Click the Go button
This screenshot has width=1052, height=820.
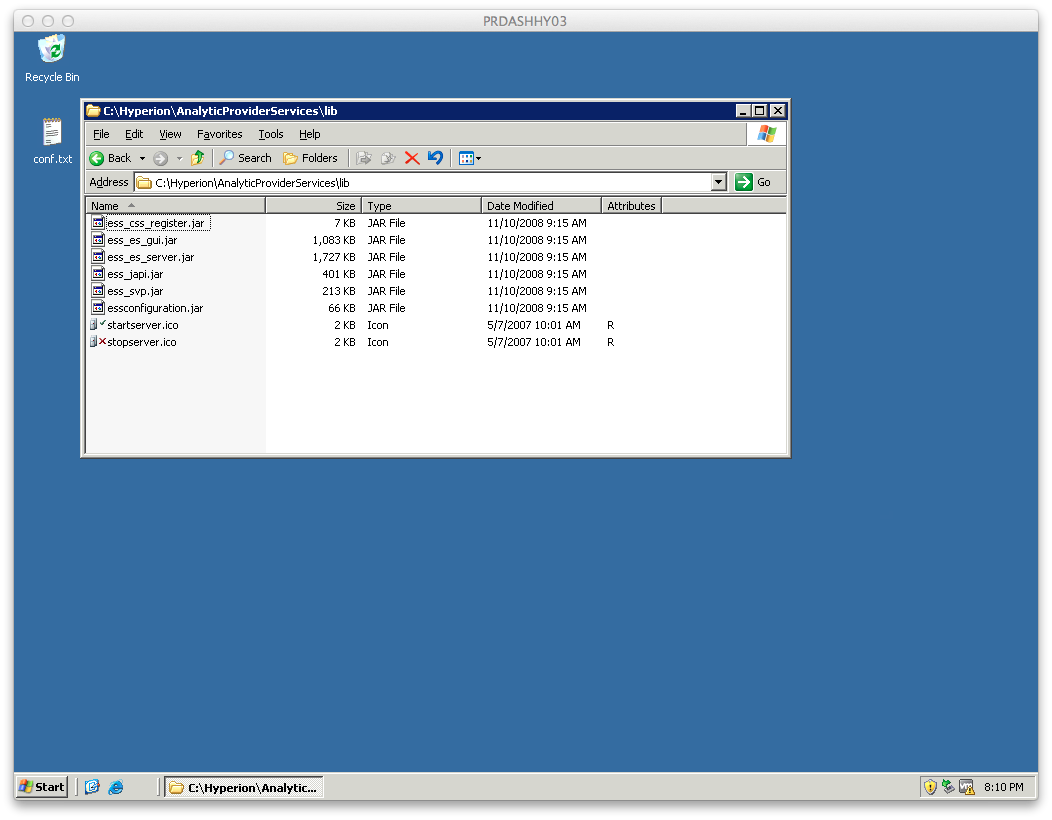[x=753, y=183]
